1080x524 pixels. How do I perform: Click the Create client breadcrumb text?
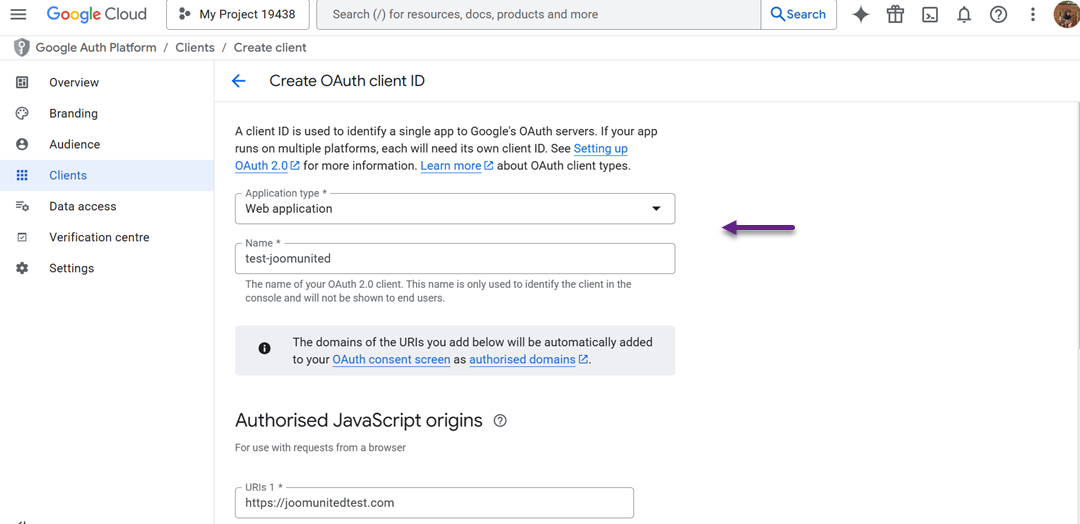pos(270,48)
